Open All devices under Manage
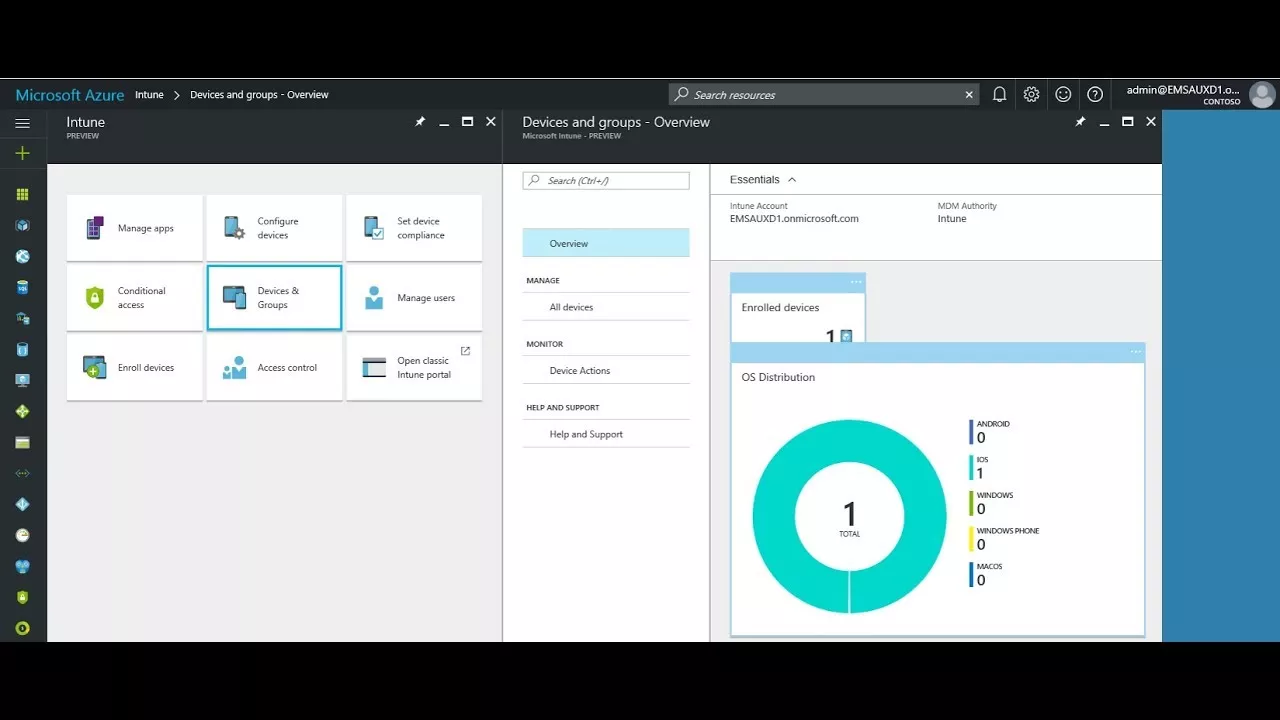Viewport: 1280px width, 720px height. coord(571,307)
